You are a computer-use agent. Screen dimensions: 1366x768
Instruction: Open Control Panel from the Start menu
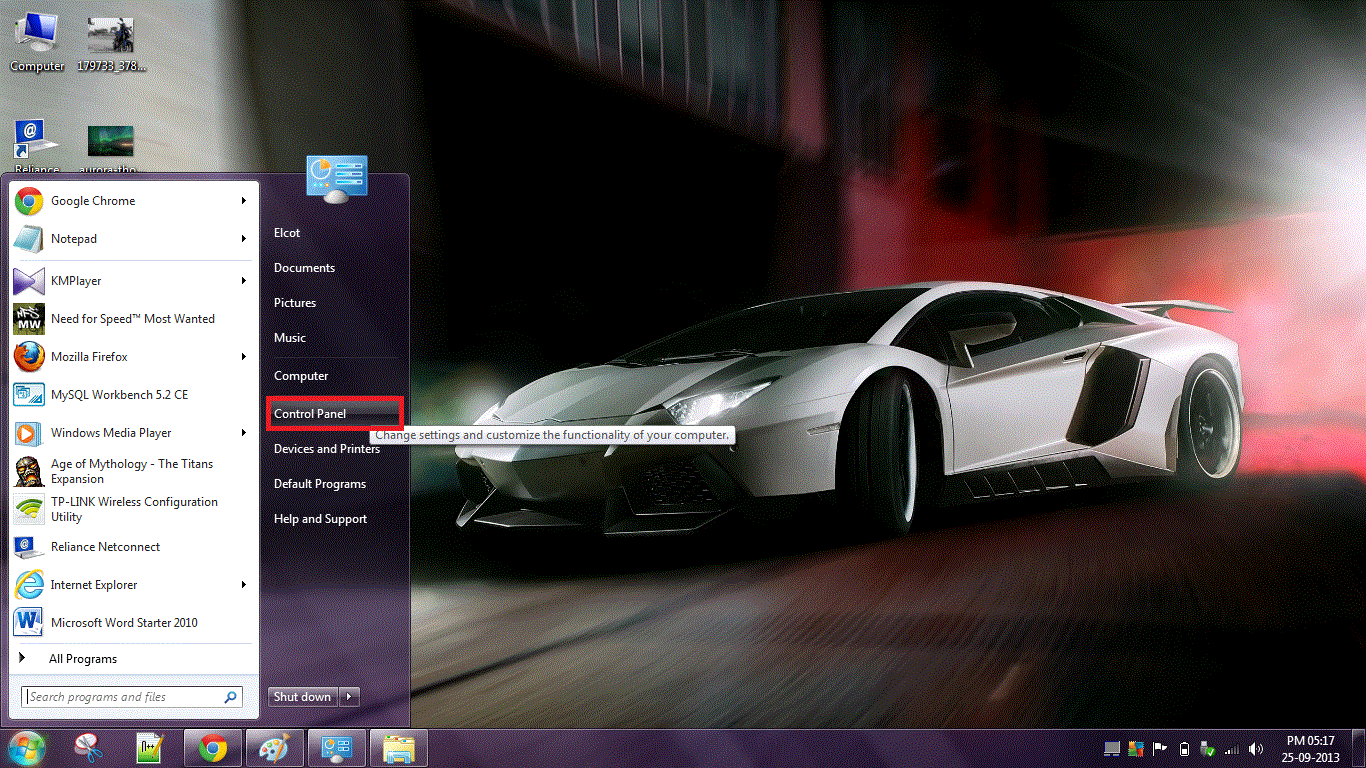click(x=334, y=414)
